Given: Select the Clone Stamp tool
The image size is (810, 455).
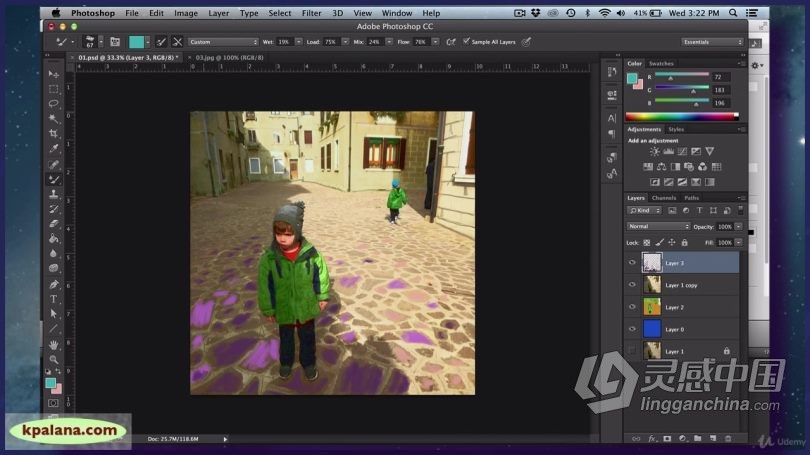Looking at the screenshot, I should point(53,194).
